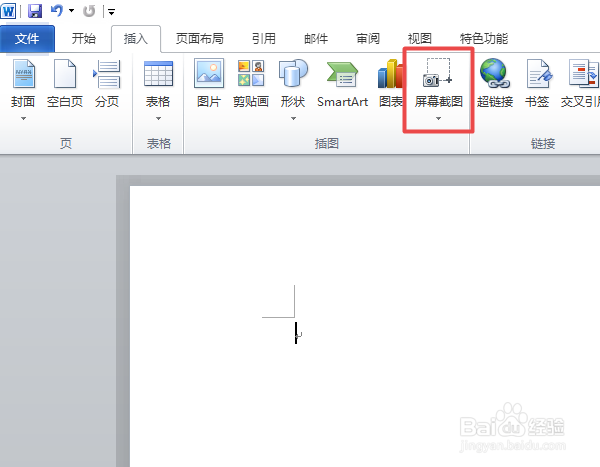Open the undo history dropdown arrow
Screen dimensions: 600x467
click(72, 11)
